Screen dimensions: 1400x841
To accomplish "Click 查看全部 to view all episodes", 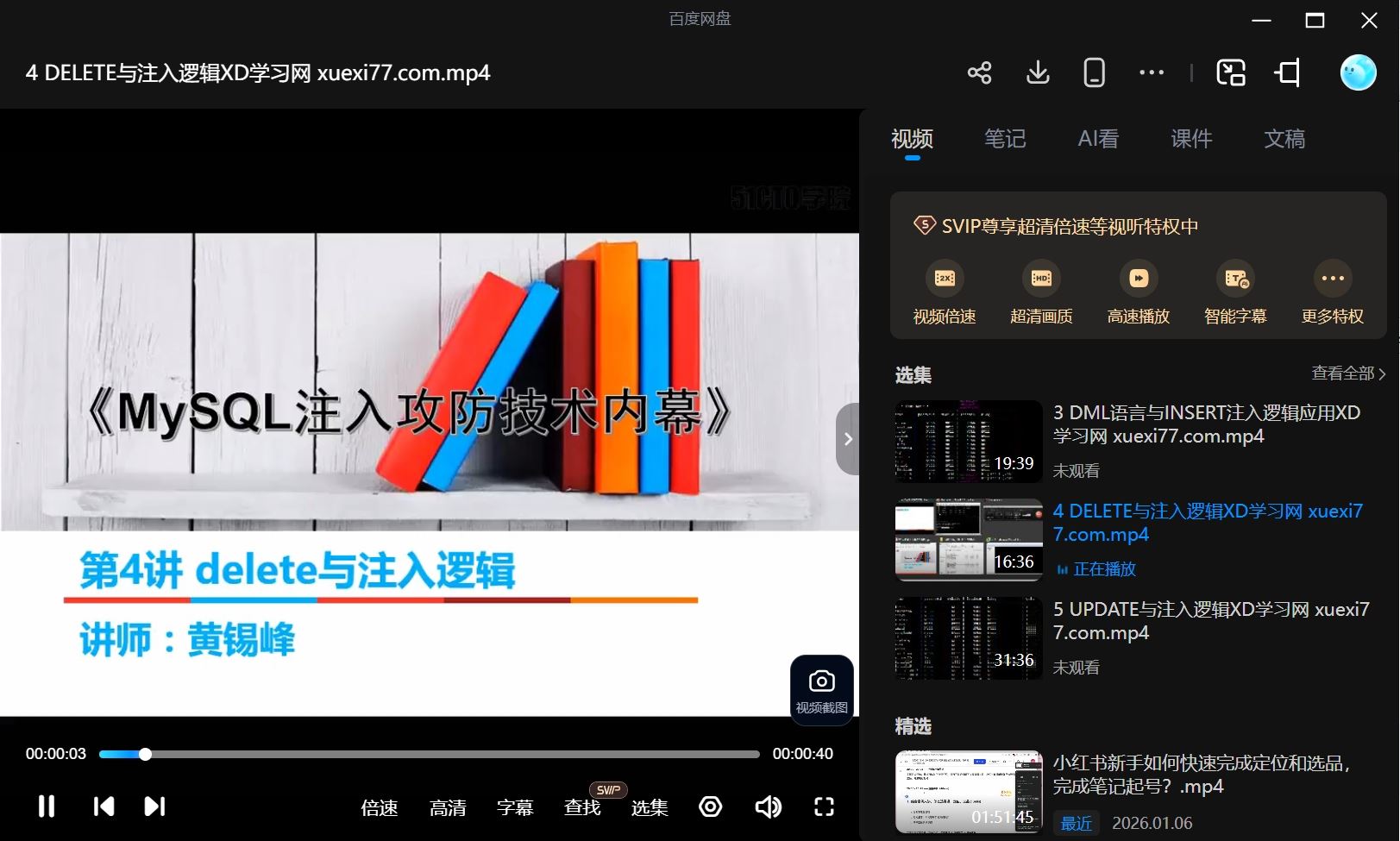I will (x=1334, y=373).
